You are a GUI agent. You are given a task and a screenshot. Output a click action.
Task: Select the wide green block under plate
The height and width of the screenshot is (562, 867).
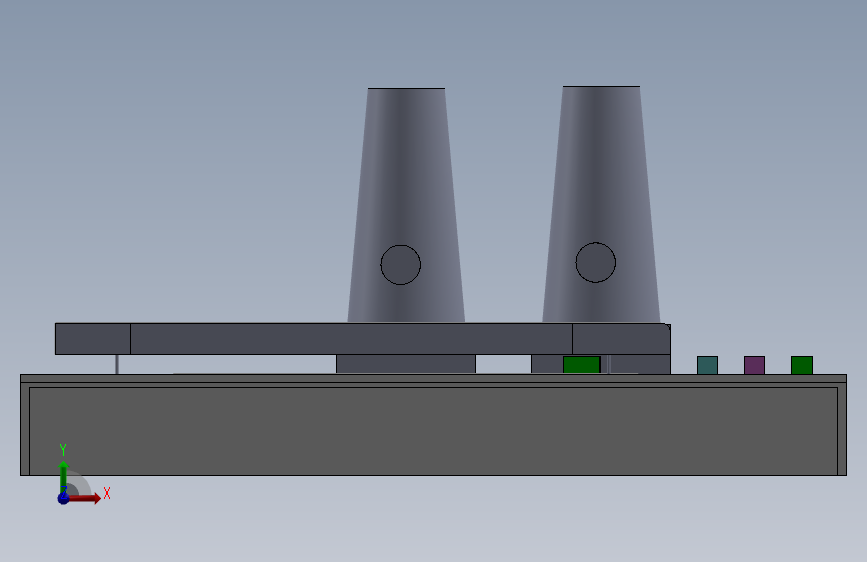click(582, 365)
